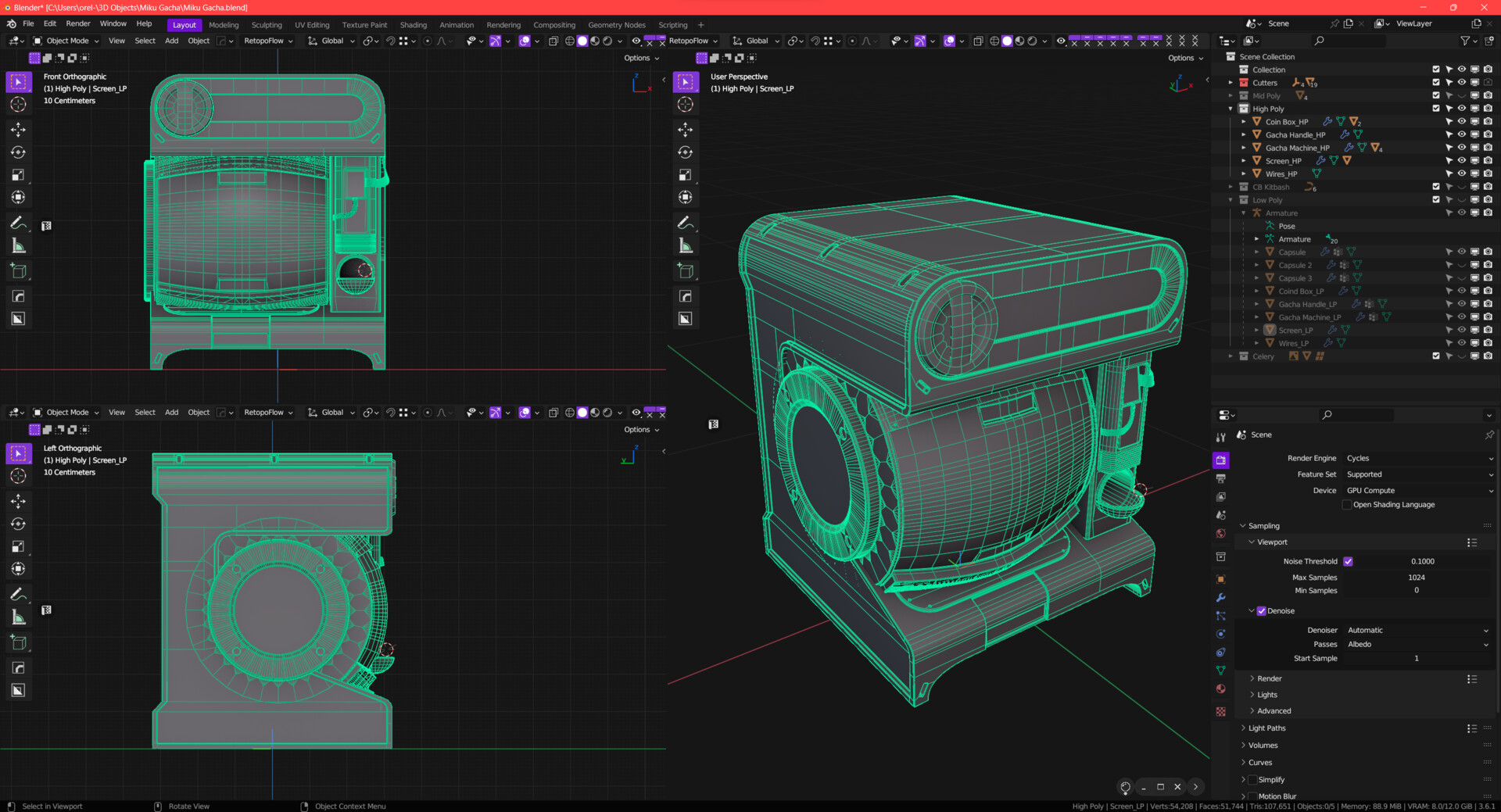Switch to the Sculpting workspace tab

(267, 25)
